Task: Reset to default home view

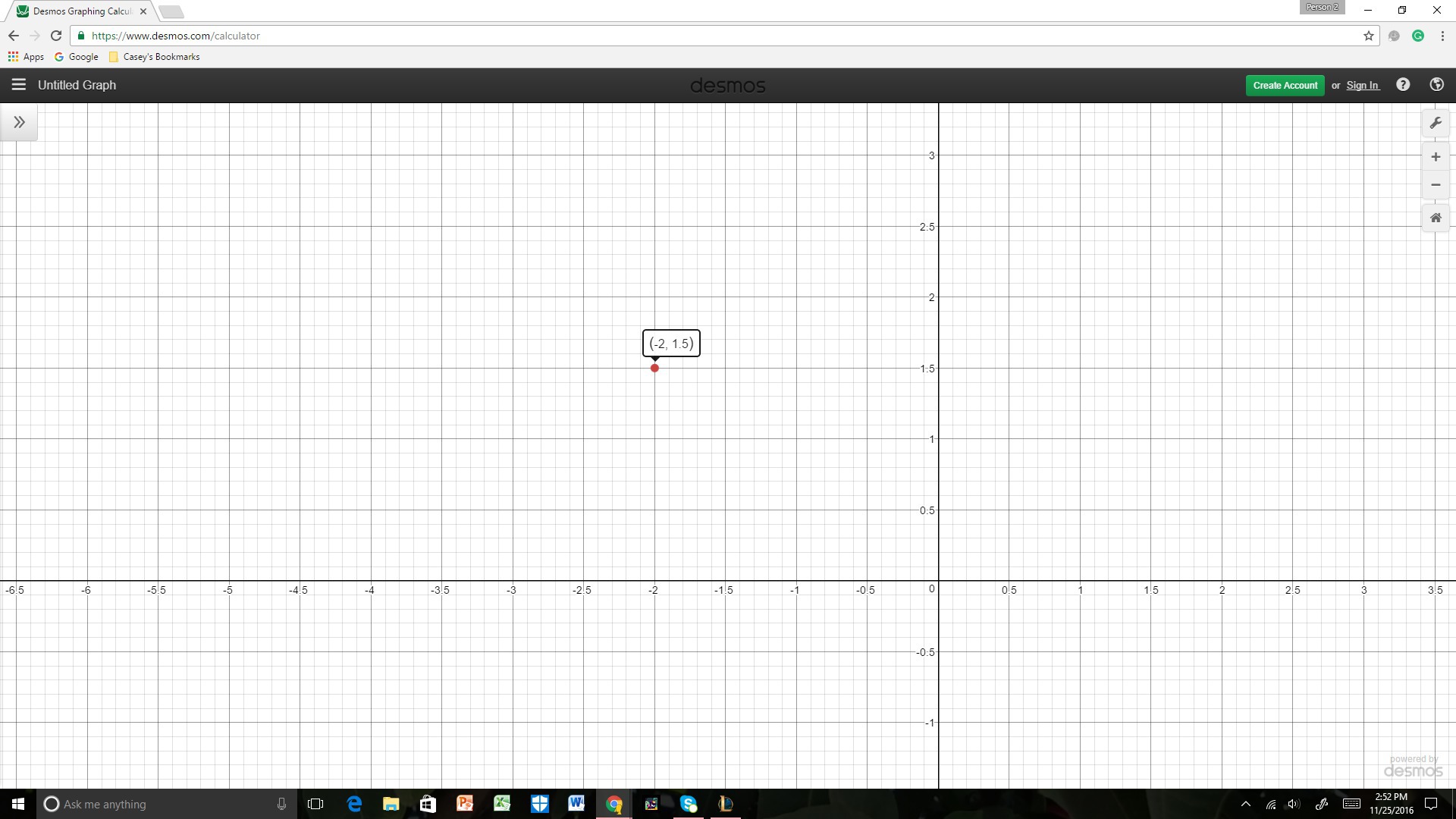Action: tap(1436, 218)
